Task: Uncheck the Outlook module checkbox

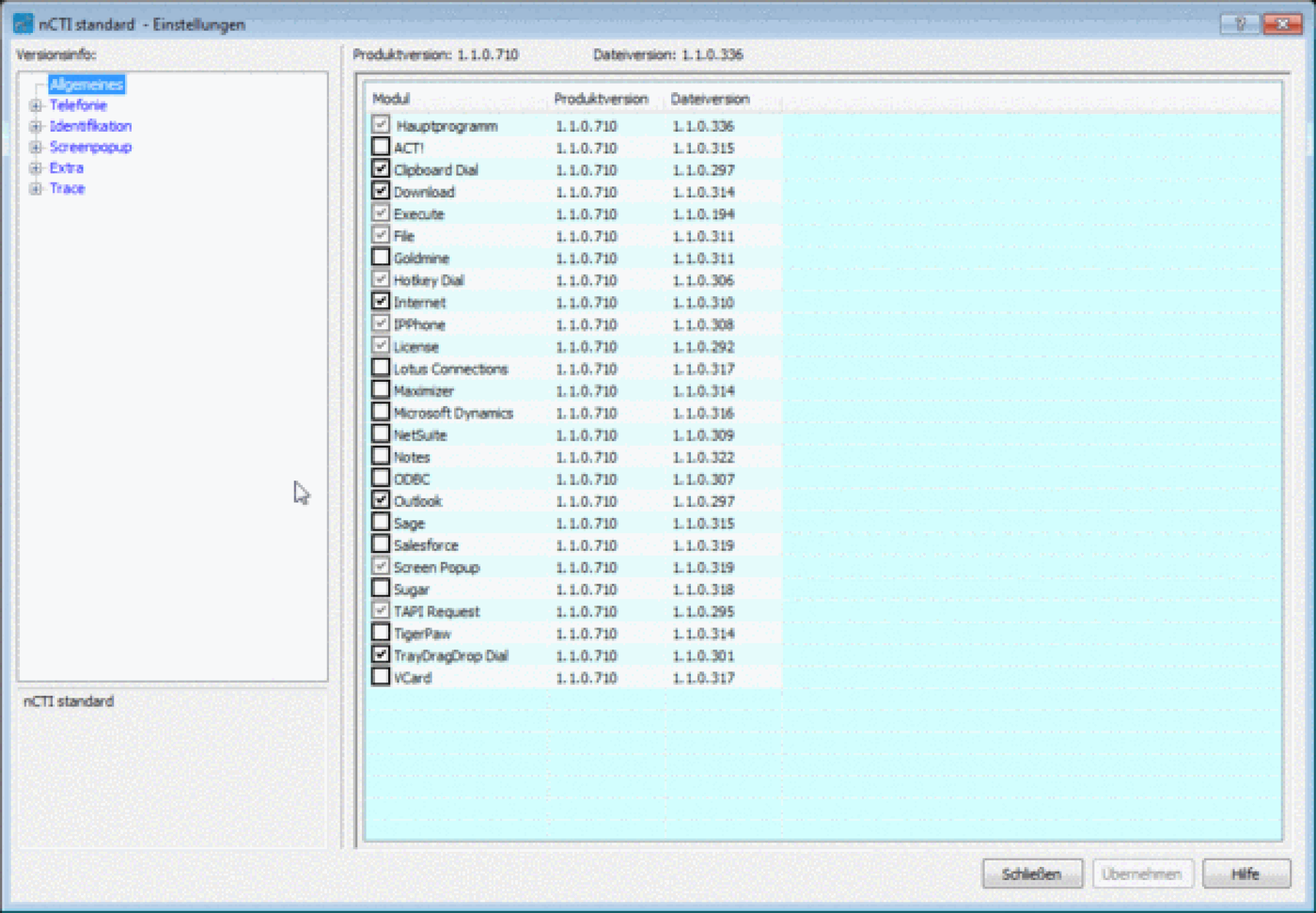Action: (x=380, y=500)
